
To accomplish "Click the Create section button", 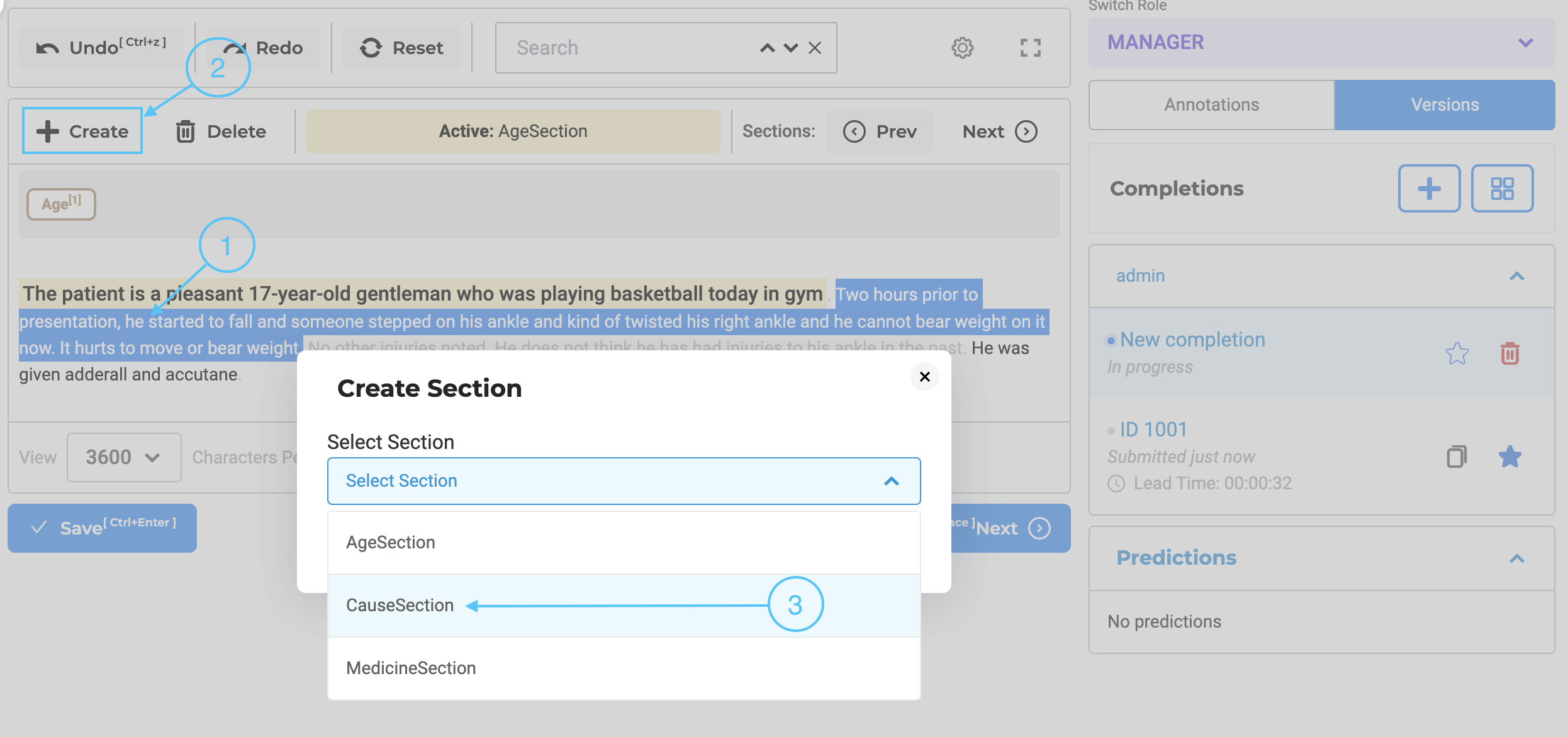I will tap(82, 131).
